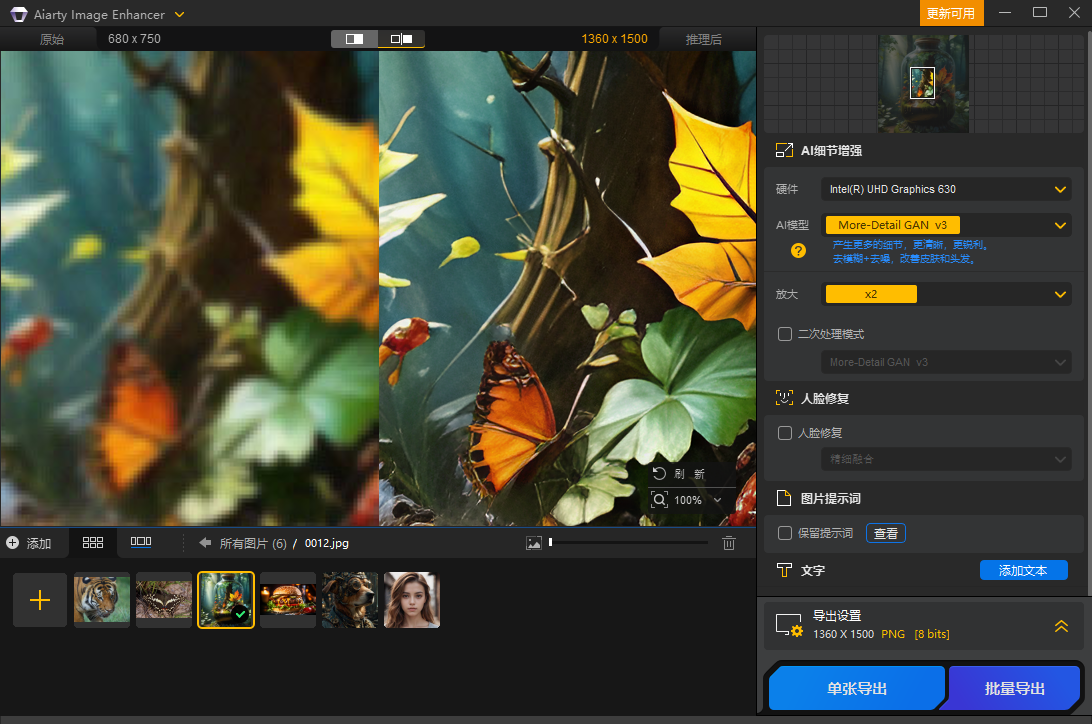Click the large plus add-image tile

click(40, 599)
